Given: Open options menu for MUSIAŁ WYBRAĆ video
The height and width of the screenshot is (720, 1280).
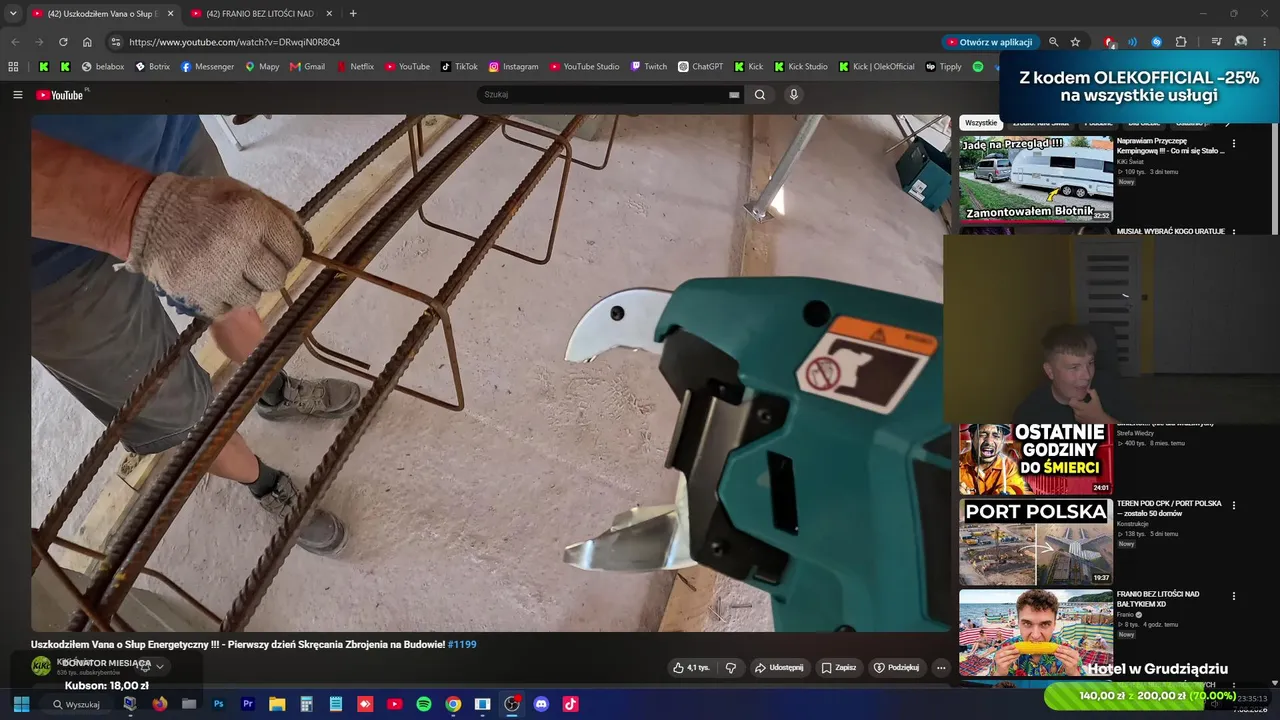Looking at the screenshot, I should [x=1233, y=232].
